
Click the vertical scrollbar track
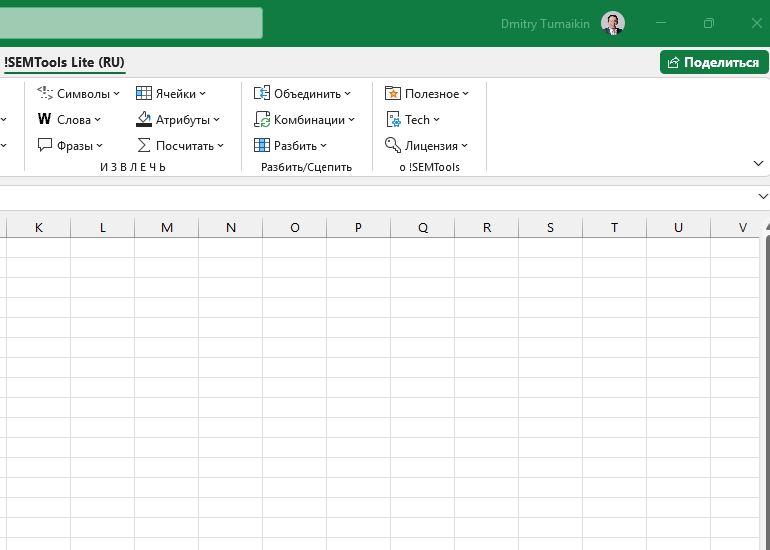766,393
